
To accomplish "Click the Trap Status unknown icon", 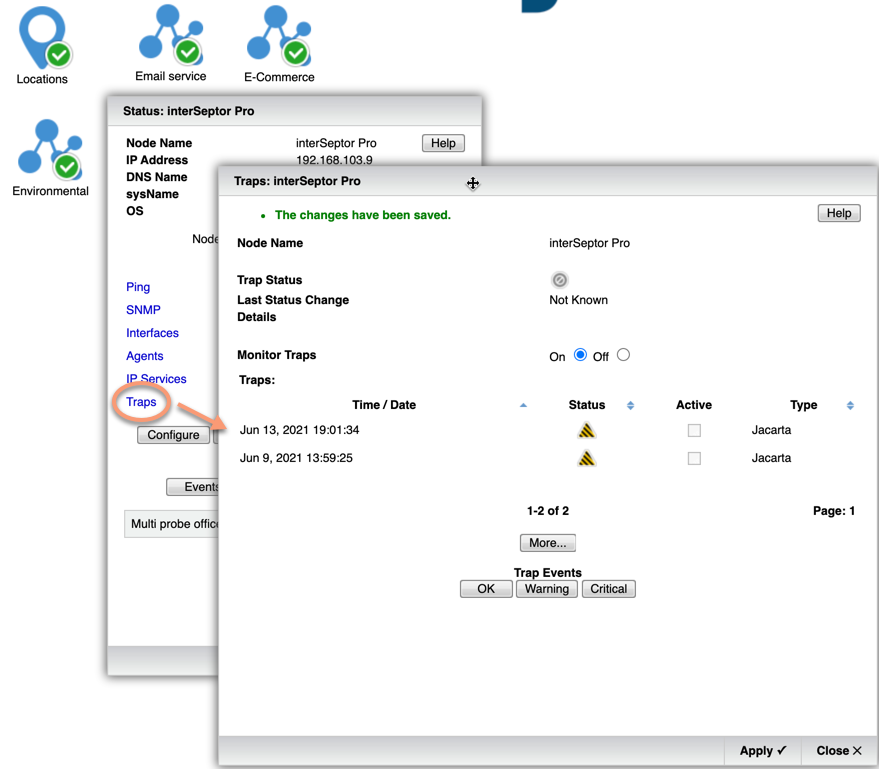I will point(559,280).
